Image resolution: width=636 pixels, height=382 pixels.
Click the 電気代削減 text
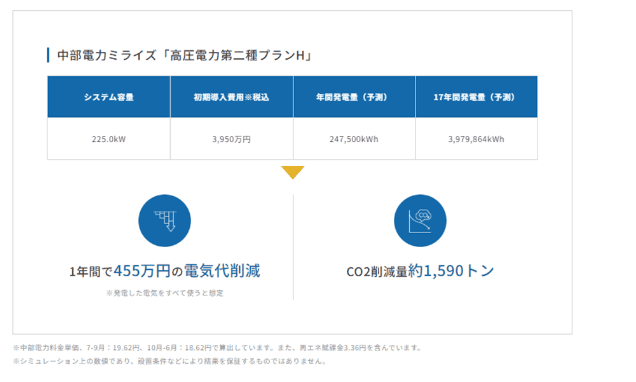click(222, 270)
